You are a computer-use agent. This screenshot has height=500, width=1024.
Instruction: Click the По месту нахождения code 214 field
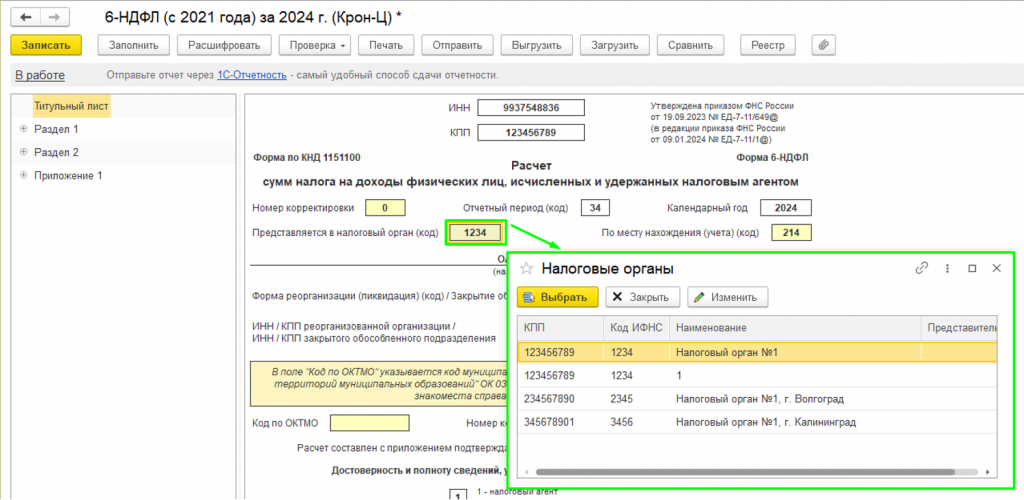[791, 233]
